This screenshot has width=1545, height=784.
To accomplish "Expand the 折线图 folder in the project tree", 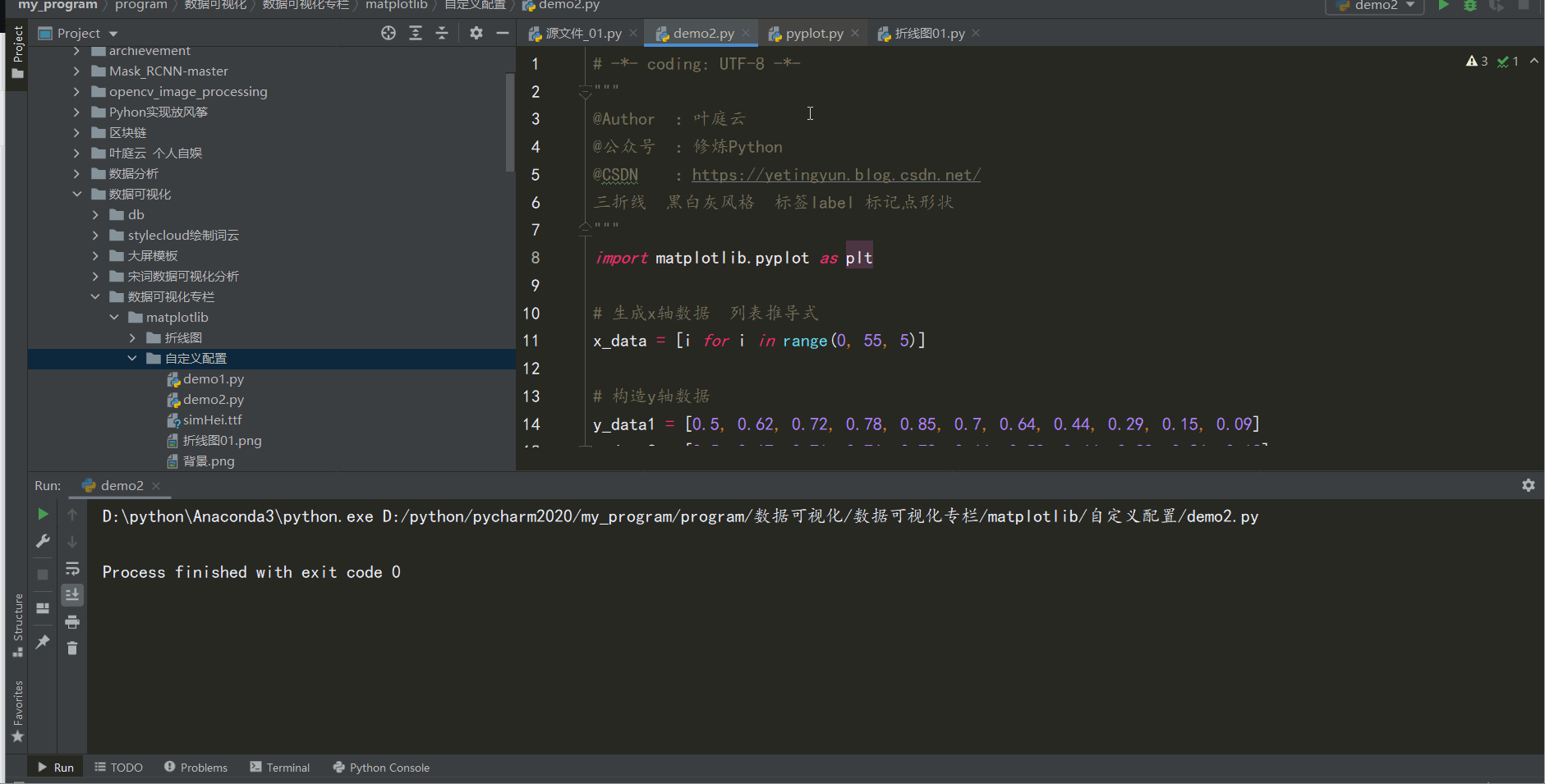I will point(133,338).
